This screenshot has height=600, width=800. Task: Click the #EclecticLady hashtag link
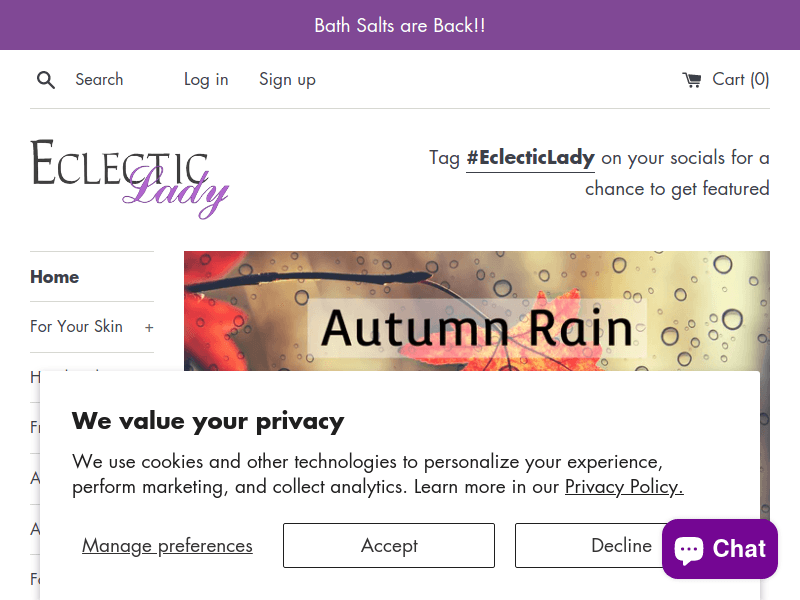530,158
